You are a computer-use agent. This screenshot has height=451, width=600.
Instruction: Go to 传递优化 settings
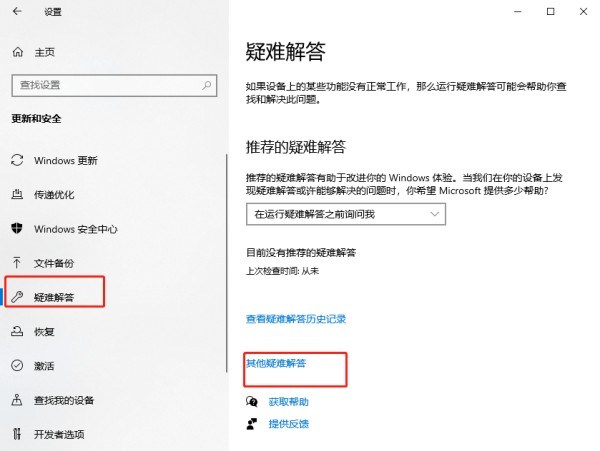point(54,195)
